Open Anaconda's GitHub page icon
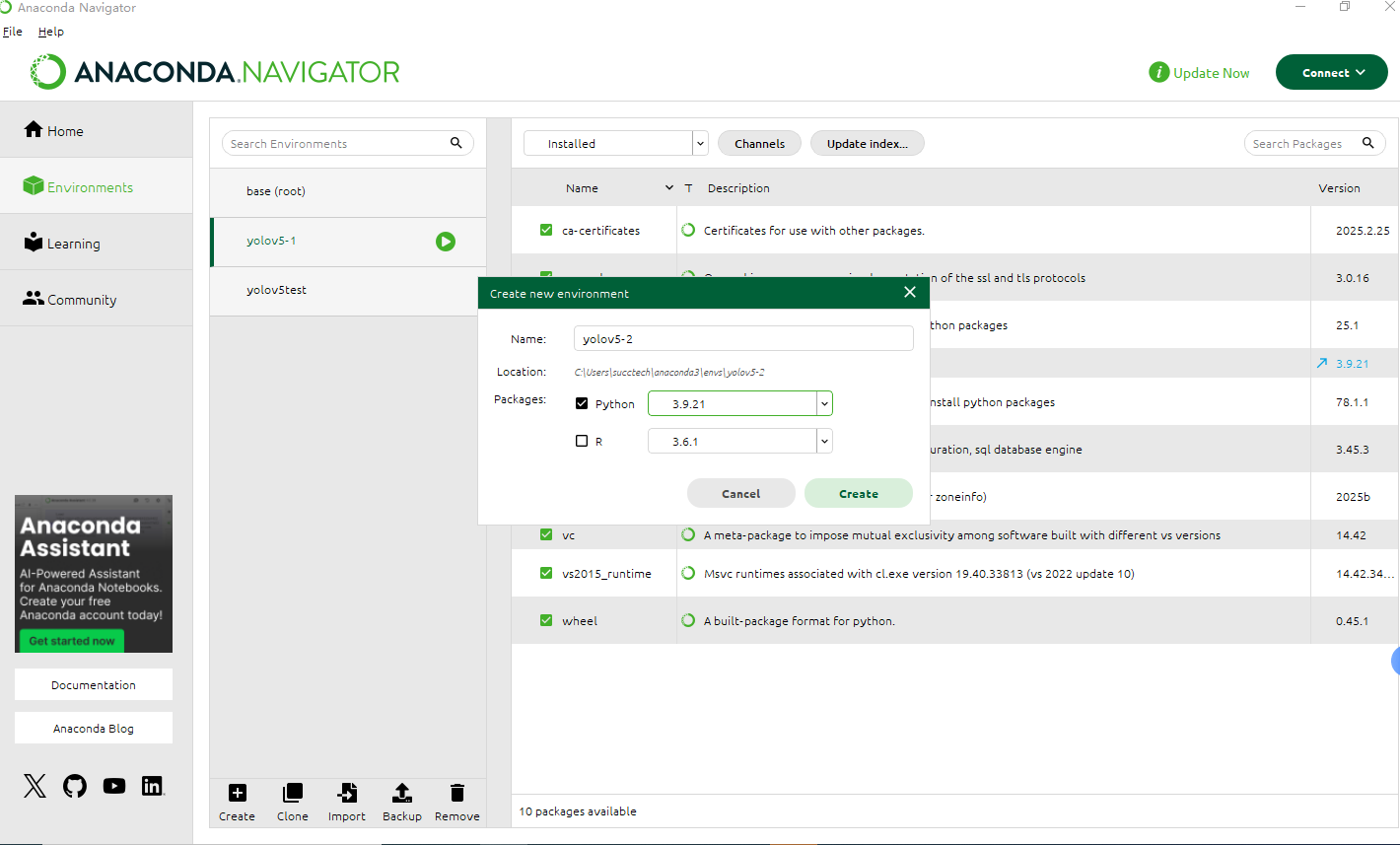This screenshot has height=845, width=1400. tap(74, 786)
